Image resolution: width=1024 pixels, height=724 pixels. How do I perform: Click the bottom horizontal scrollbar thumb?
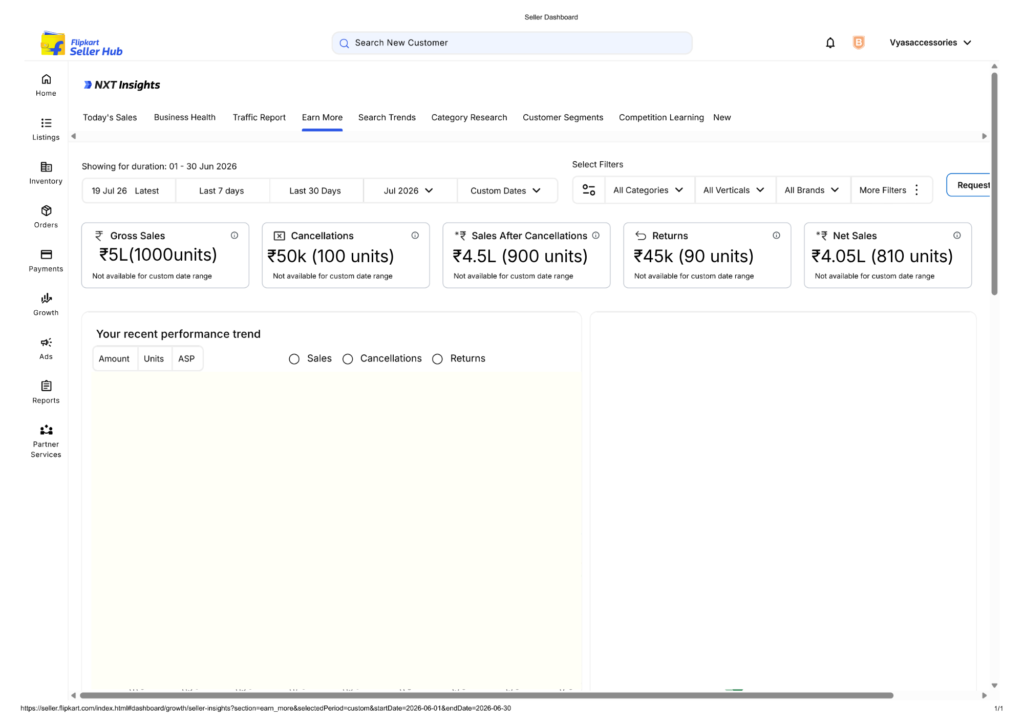click(487, 696)
